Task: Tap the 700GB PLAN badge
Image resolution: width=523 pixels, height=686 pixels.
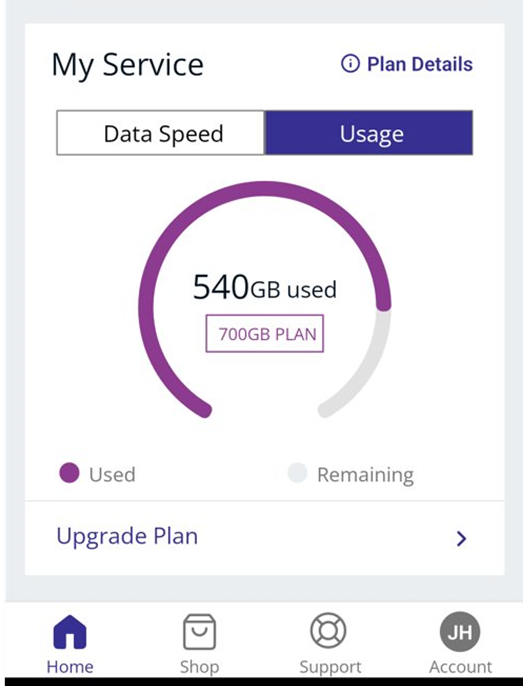Action: click(265, 333)
